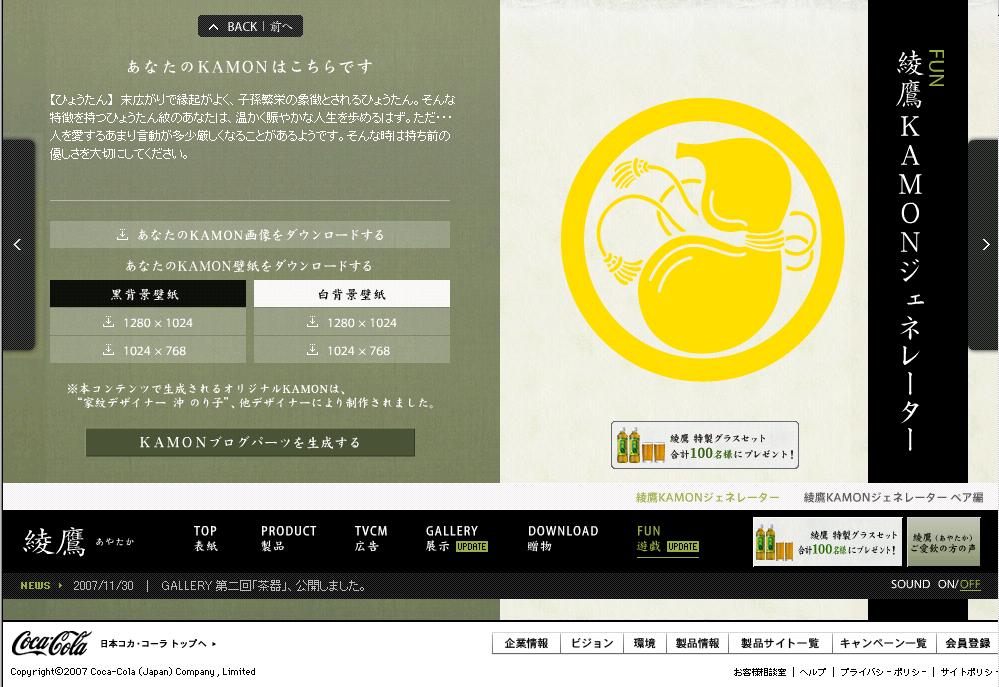Click the KAMONブログパーツを生成する button
Image resolution: width=999 pixels, height=687 pixels.
pos(250,442)
